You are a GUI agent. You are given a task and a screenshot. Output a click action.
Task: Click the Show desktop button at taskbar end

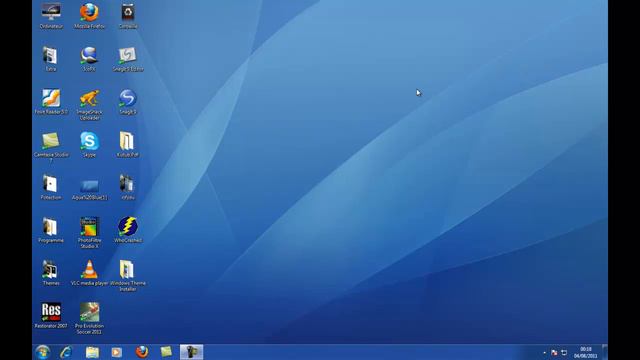(605, 352)
